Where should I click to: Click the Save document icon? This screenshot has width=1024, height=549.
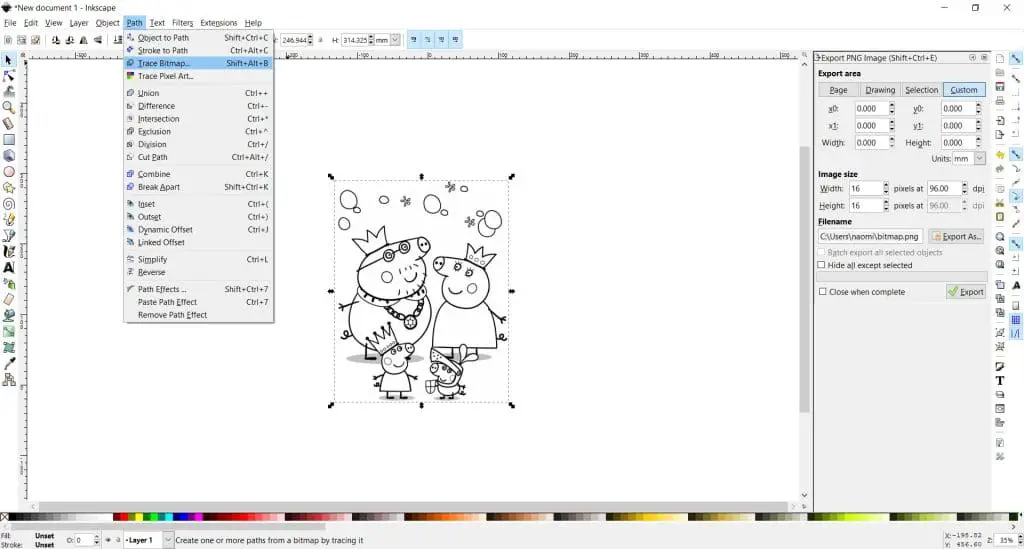pyautogui.click(x=1000, y=87)
